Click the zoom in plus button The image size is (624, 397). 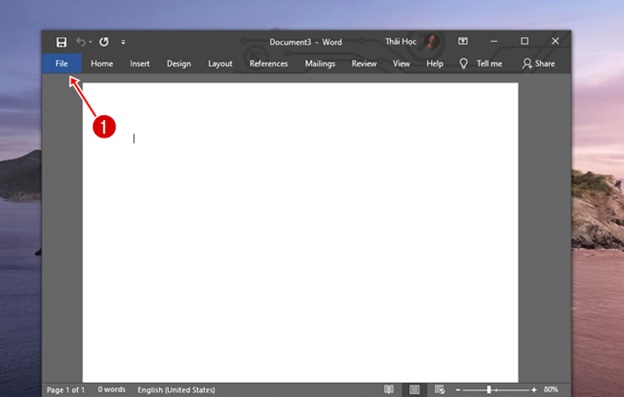click(534, 390)
